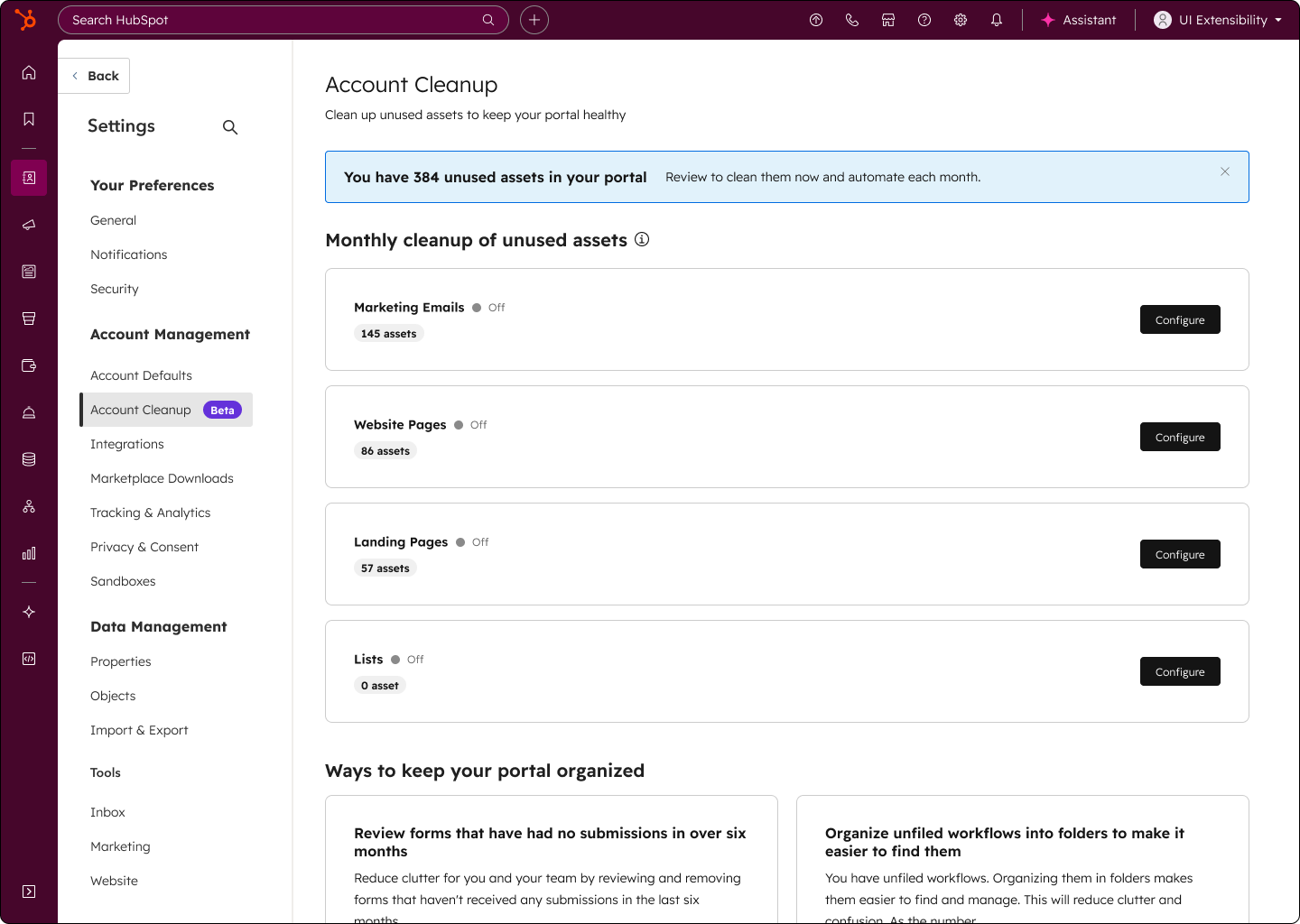This screenshot has height=924, width=1300.
Task: Click the upgrade arrow icon
Action: point(816,20)
